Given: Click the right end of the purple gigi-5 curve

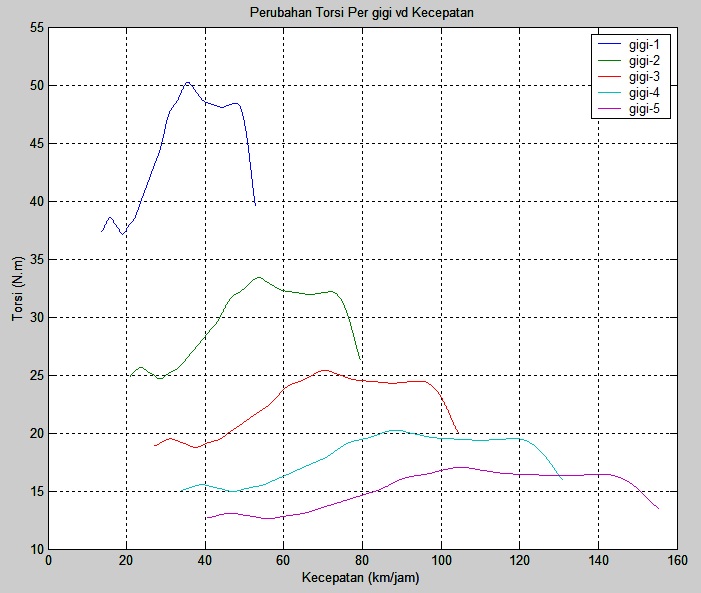Looking at the screenshot, I should coord(658,509).
